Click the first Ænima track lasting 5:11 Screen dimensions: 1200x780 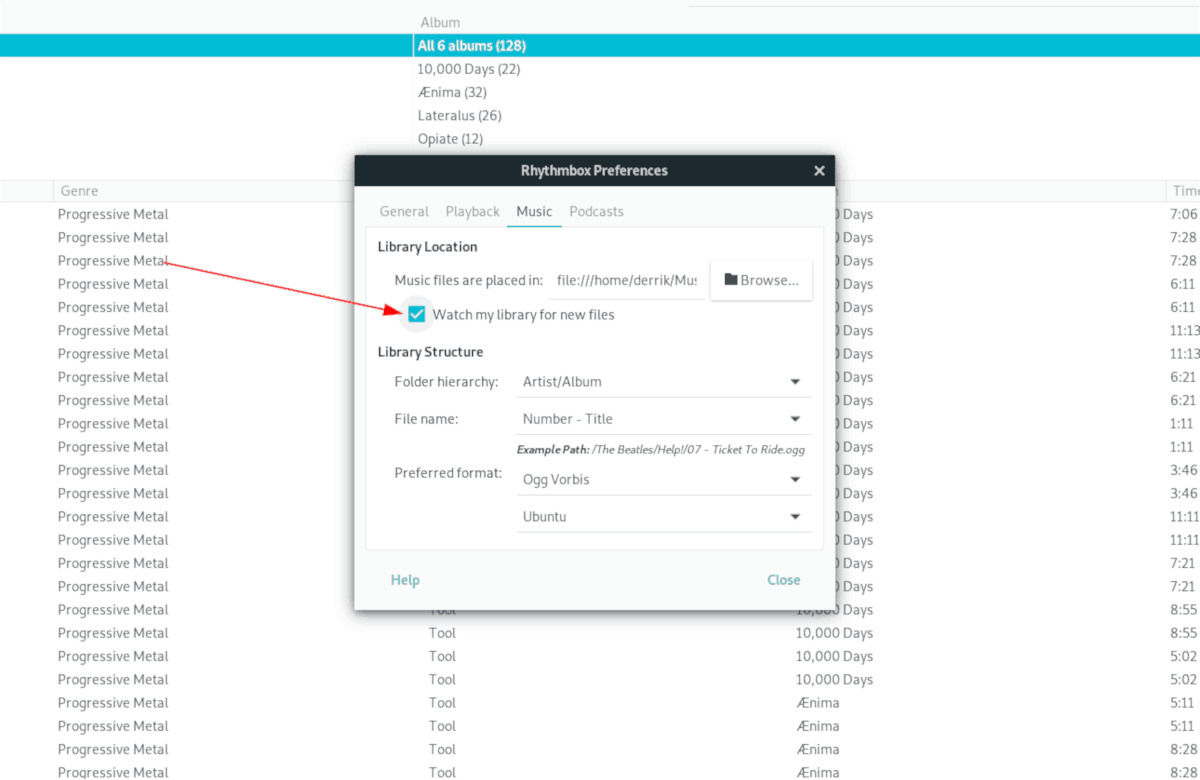600,702
